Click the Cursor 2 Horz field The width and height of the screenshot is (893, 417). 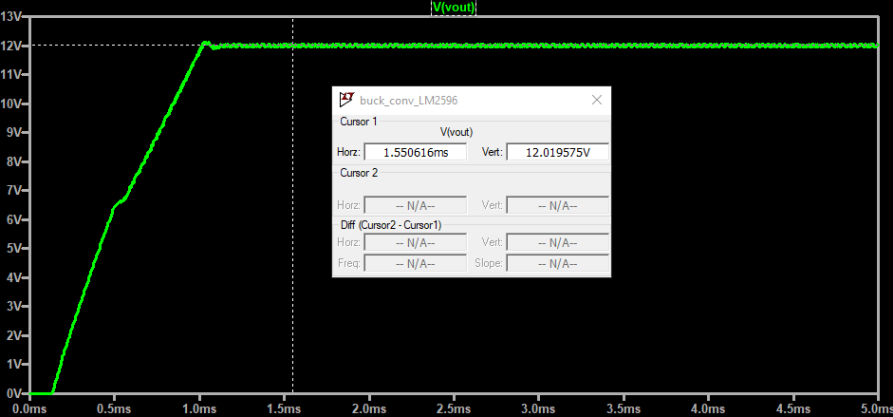point(415,205)
